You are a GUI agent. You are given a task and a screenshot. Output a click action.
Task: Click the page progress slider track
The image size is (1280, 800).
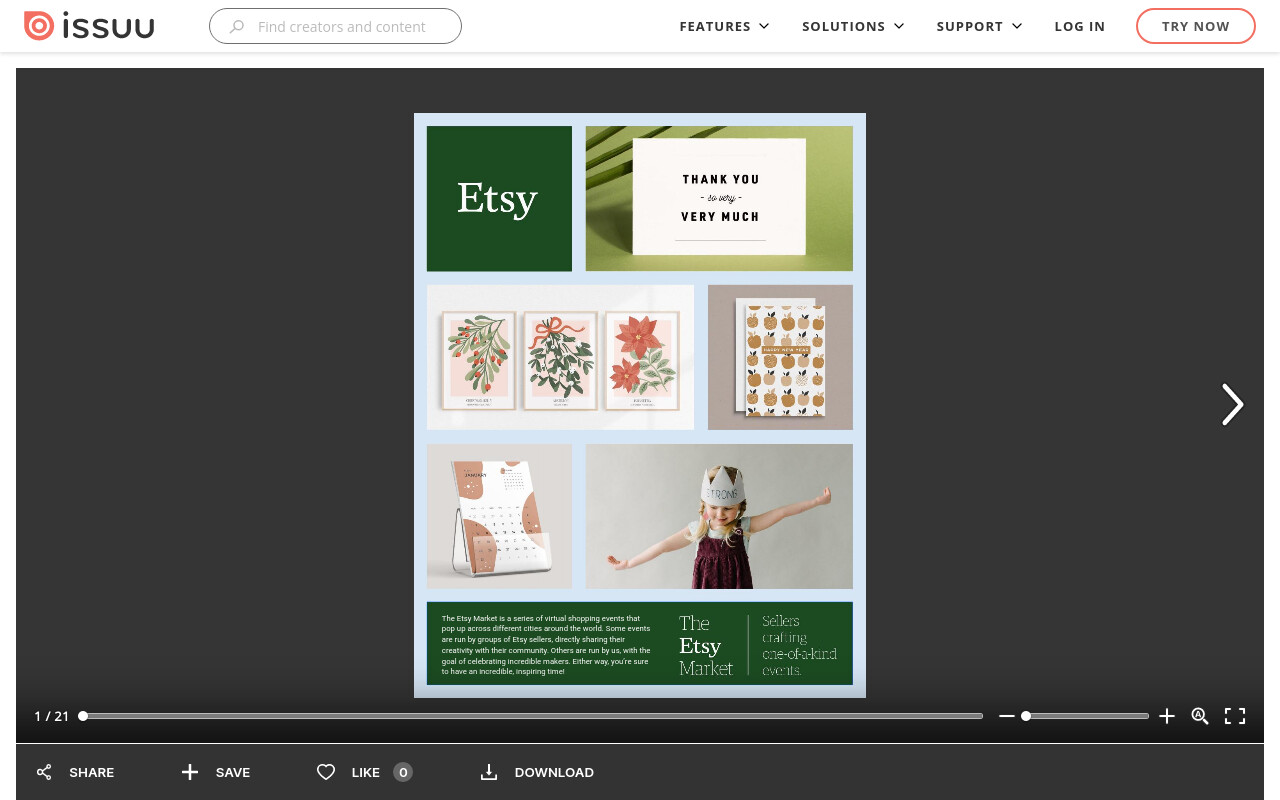(531, 716)
